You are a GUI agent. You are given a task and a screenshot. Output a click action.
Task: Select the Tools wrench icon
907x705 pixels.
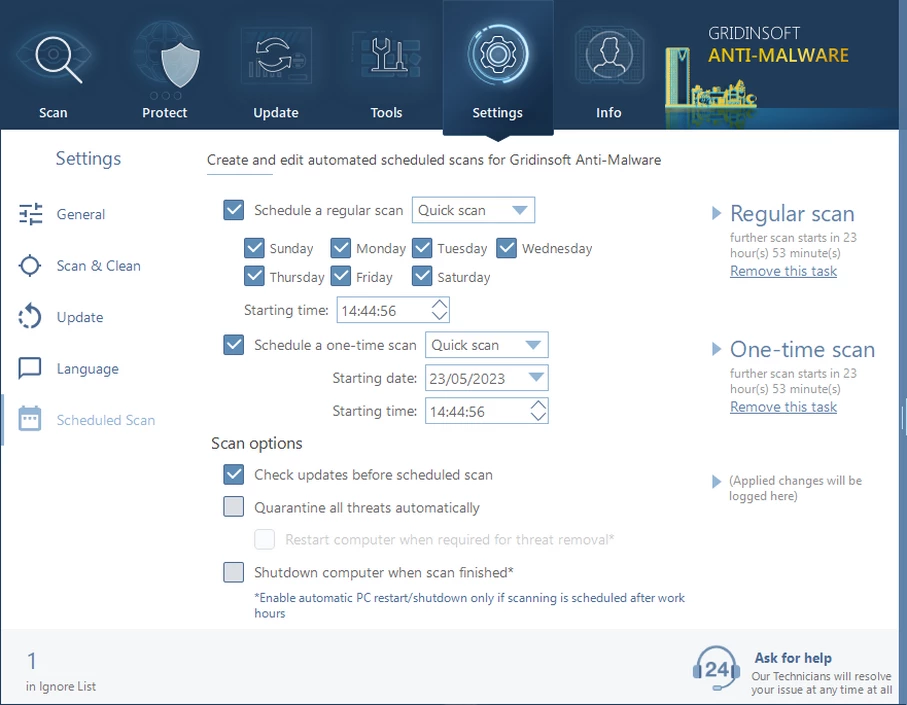[386, 58]
